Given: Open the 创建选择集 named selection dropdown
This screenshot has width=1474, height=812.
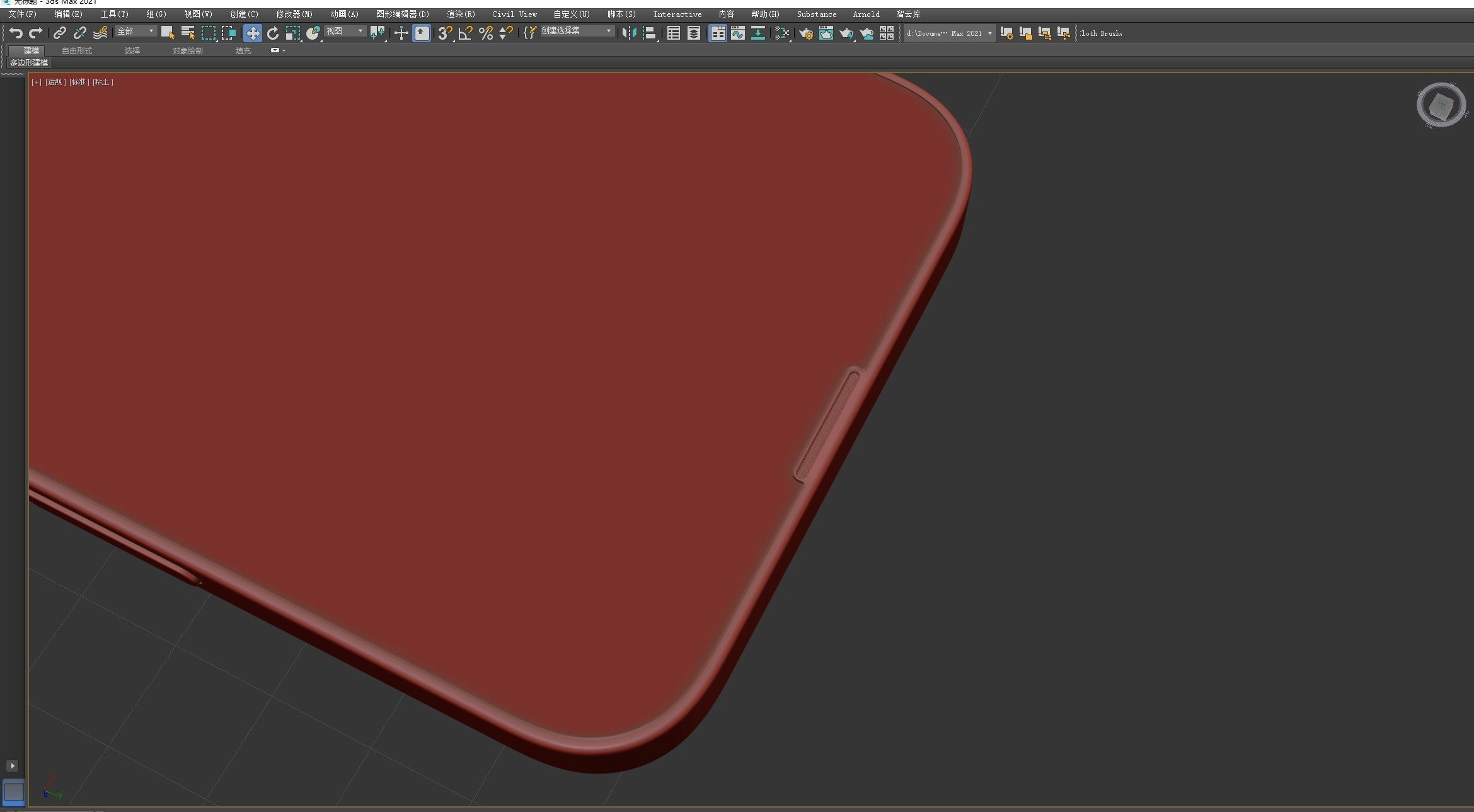Looking at the screenshot, I should (x=577, y=31).
